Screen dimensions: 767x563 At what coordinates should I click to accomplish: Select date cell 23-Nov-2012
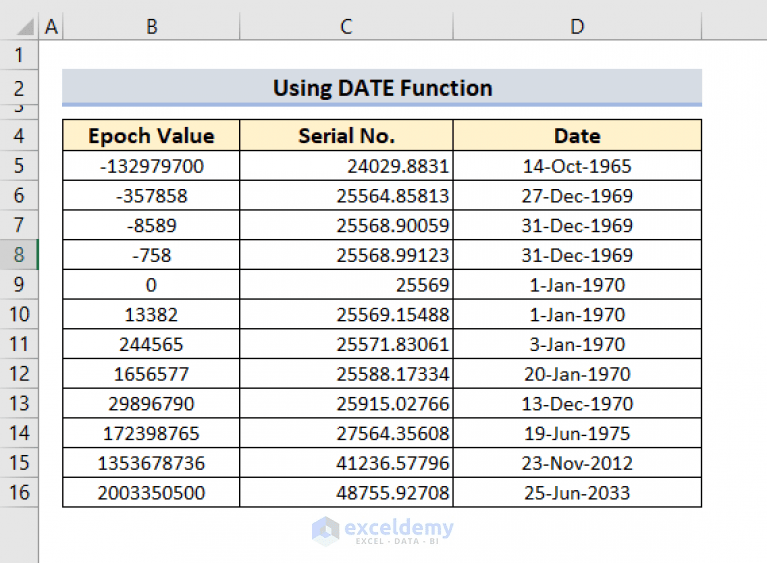point(577,463)
